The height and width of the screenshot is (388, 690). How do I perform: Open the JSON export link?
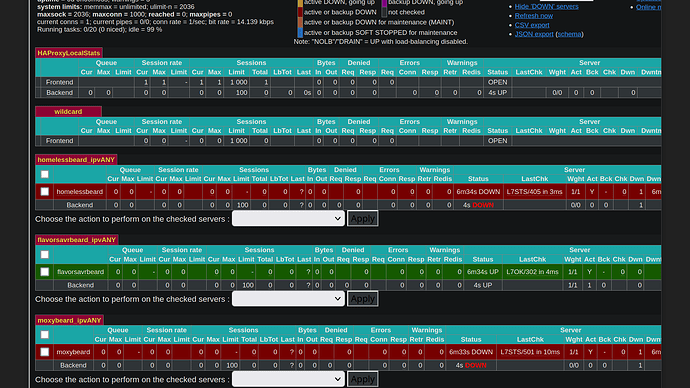pyautogui.click(x=534, y=34)
